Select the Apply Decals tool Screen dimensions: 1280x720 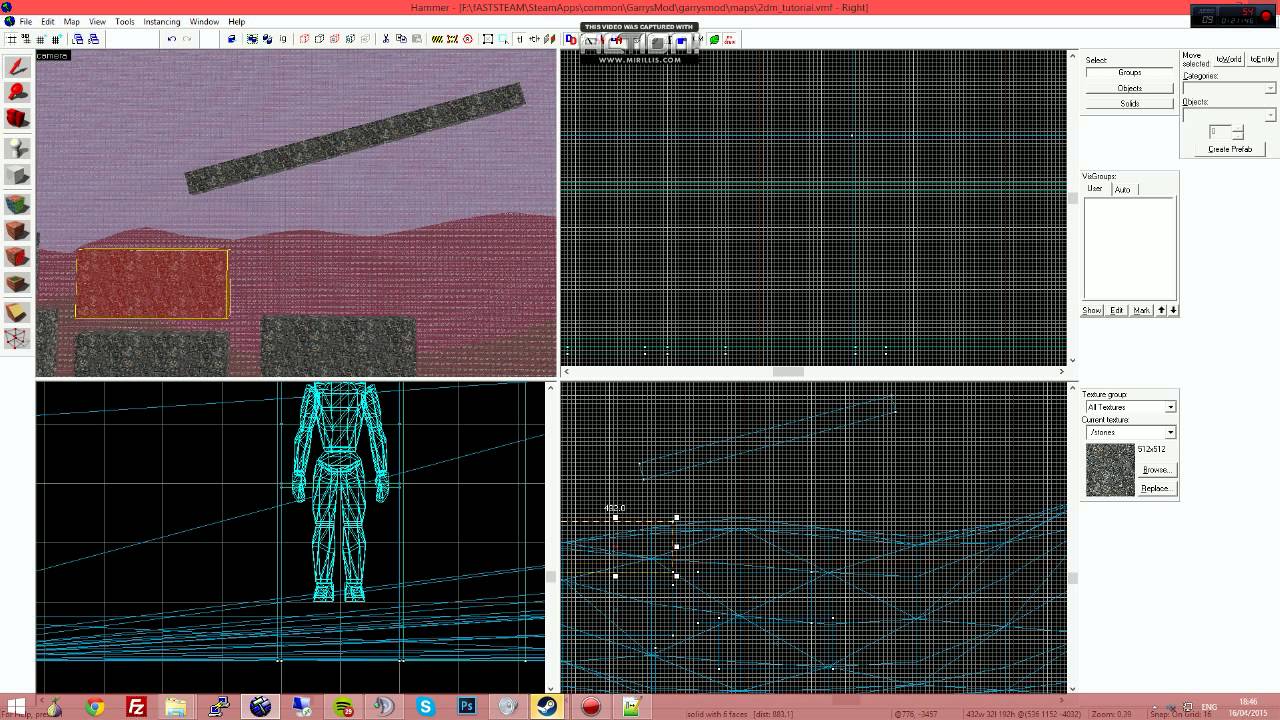click(17, 257)
